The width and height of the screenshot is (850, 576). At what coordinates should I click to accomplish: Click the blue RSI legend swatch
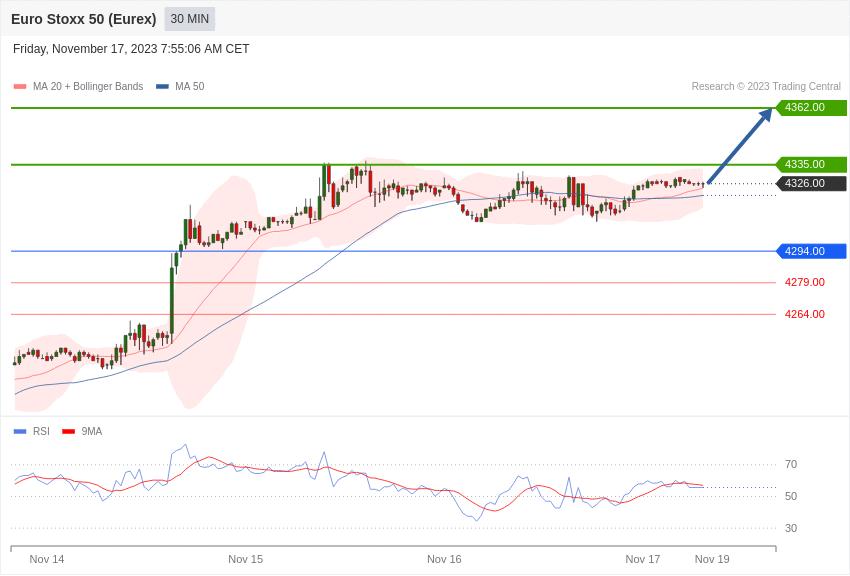point(20,431)
